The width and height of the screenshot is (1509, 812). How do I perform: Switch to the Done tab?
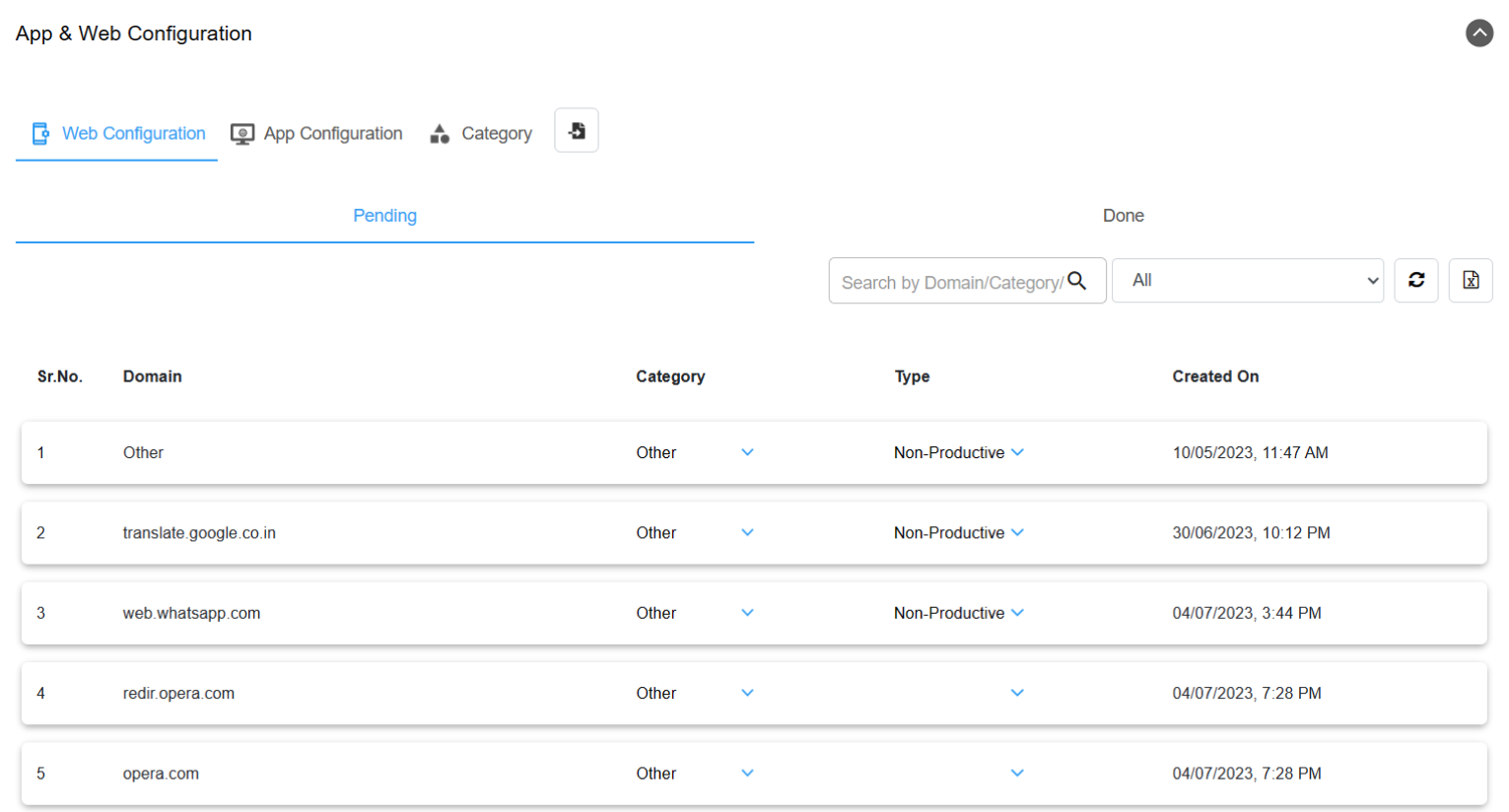(1123, 215)
